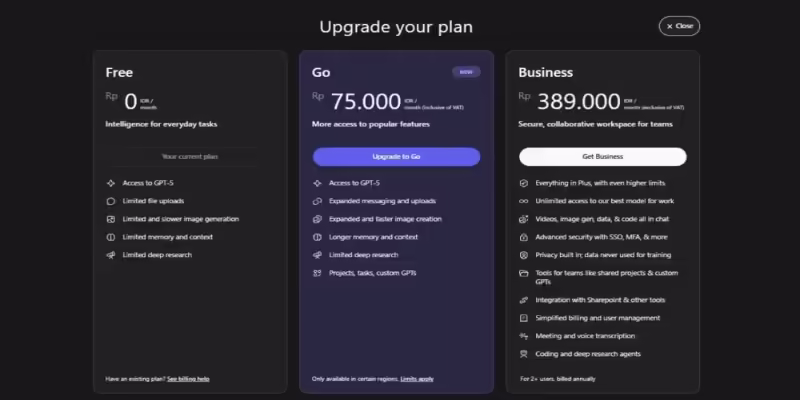
Task: Click the Limited file uploads icon
Action: pos(111,201)
